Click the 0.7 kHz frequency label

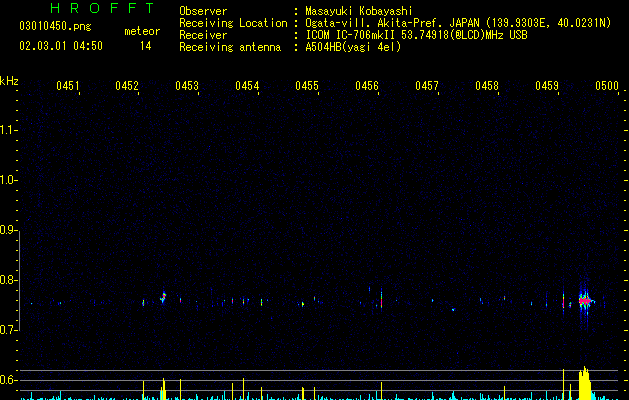click(8, 330)
